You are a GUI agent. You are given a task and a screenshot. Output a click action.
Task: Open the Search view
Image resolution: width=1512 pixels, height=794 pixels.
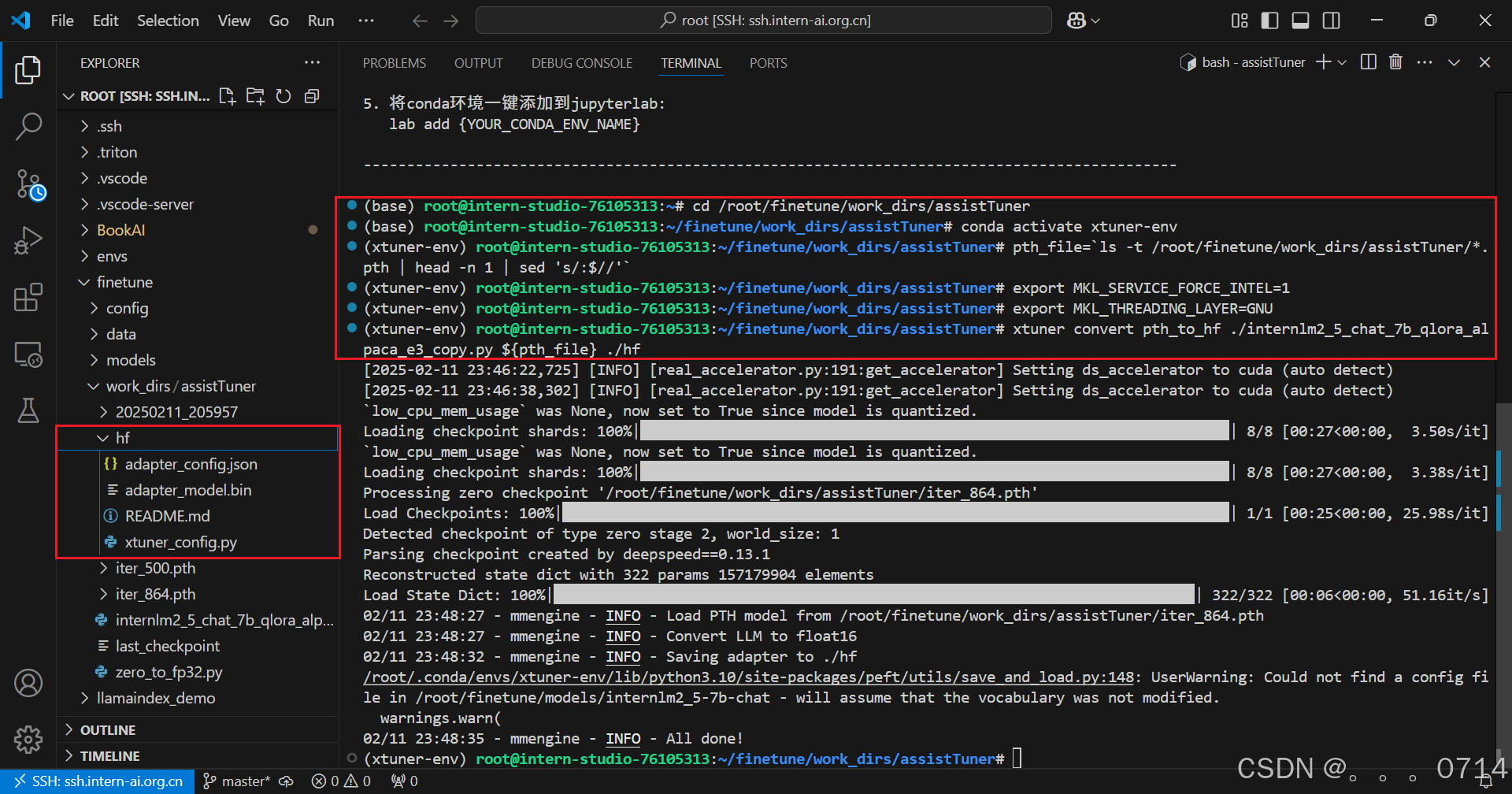pos(28,127)
